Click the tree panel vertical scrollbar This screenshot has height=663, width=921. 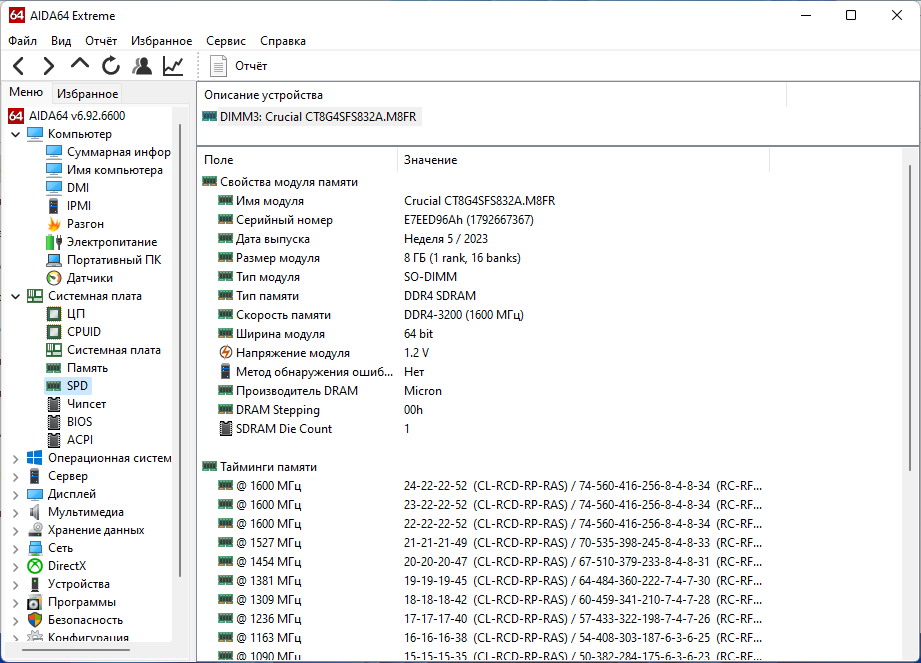(180, 349)
